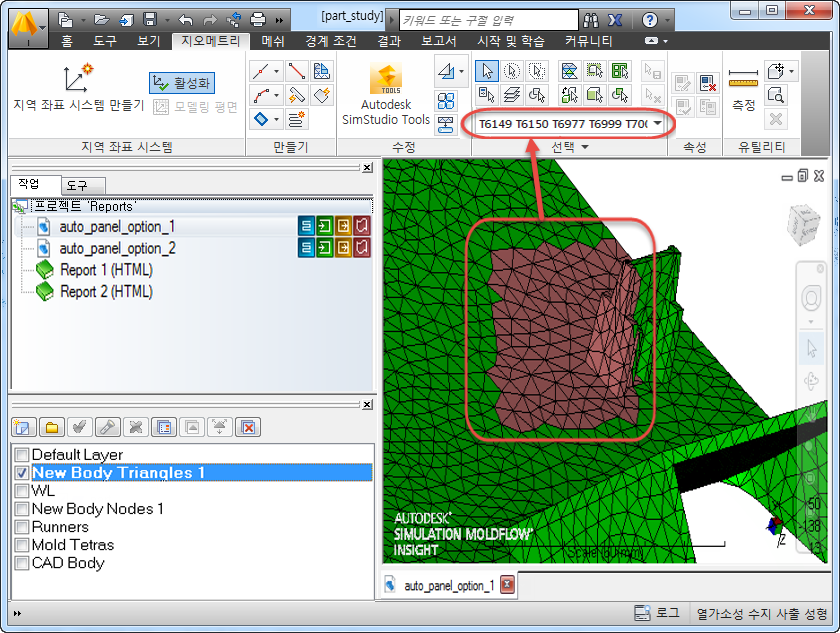This screenshot has width=840, height=633.
Task: Click the 로그 (Log) button in status bar
Action: coord(657,613)
